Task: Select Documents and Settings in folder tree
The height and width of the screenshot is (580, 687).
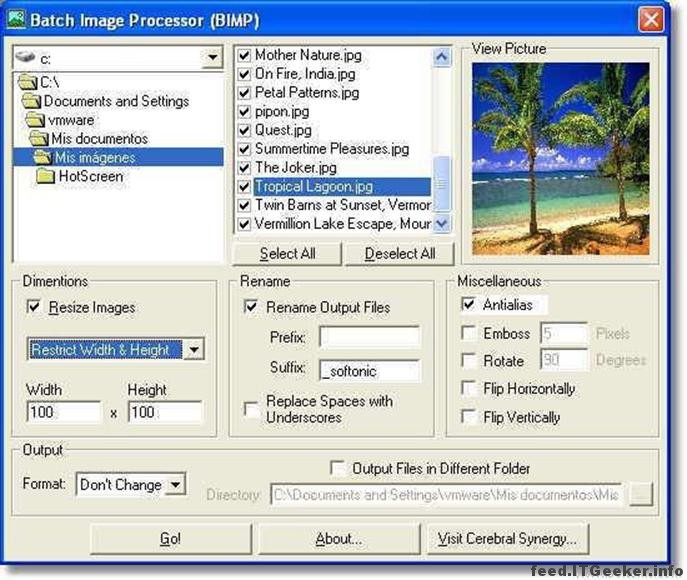Action: coord(116,101)
